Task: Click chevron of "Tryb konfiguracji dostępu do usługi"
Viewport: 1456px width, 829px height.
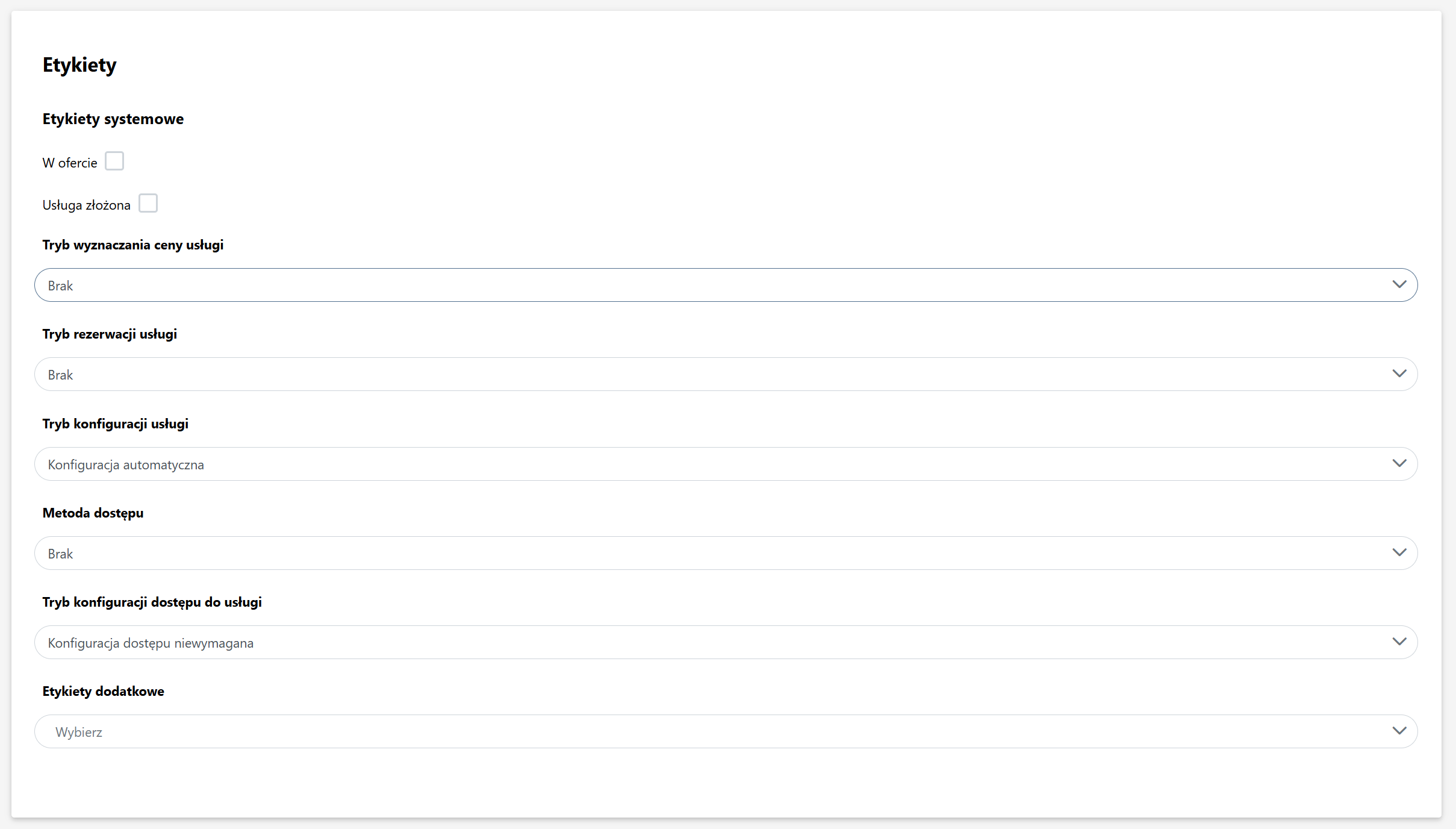Action: (1399, 642)
